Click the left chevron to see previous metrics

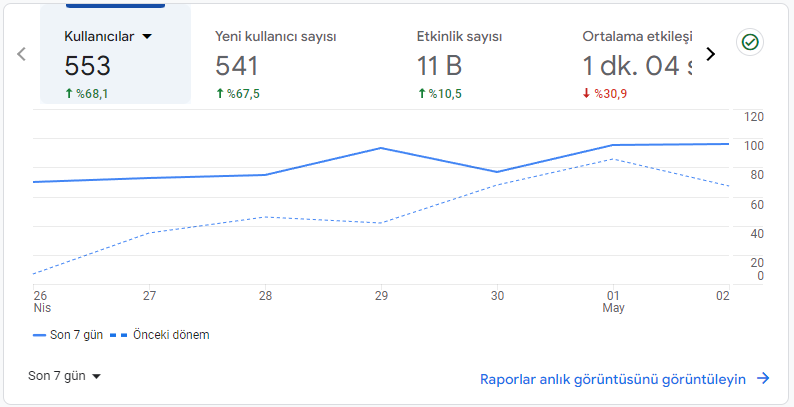(x=21, y=54)
